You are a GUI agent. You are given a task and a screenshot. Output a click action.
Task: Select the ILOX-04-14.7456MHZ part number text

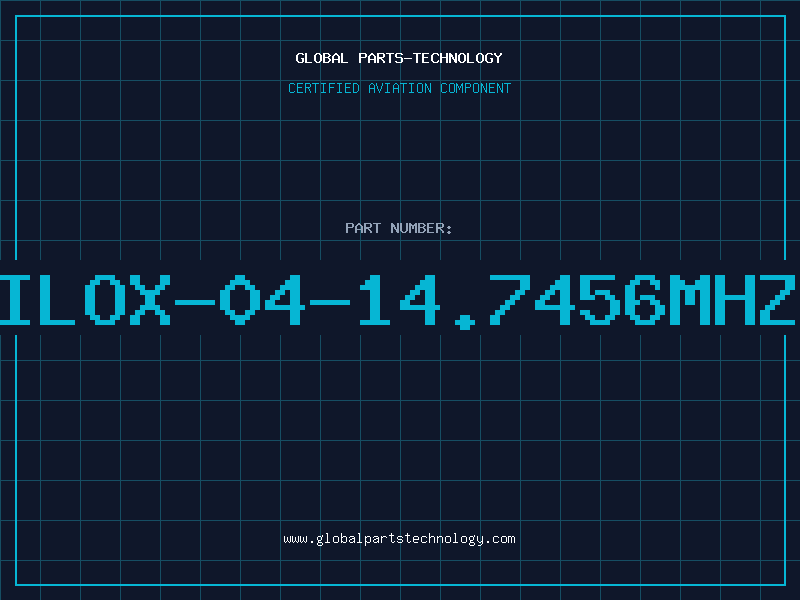pyautogui.click(x=398, y=301)
